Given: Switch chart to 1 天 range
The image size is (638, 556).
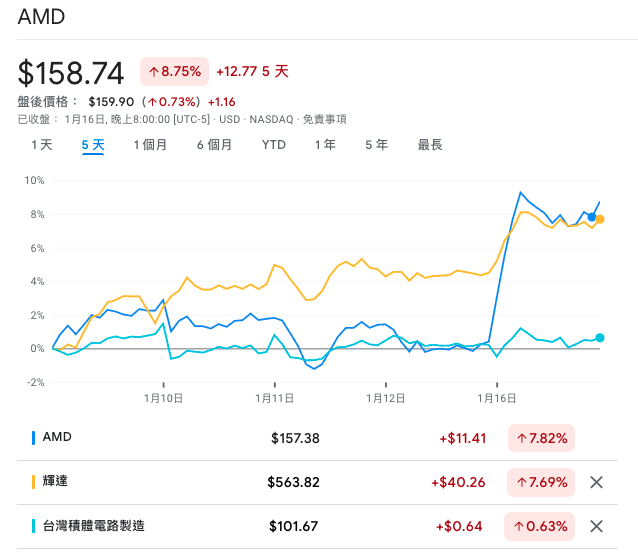Looking at the screenshot, I should pos(42,144).
